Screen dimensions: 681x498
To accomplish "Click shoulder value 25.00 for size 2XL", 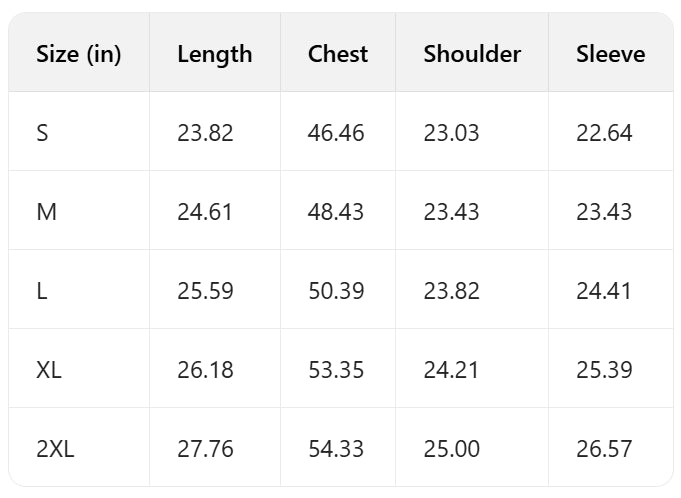I will pos(452,449).
